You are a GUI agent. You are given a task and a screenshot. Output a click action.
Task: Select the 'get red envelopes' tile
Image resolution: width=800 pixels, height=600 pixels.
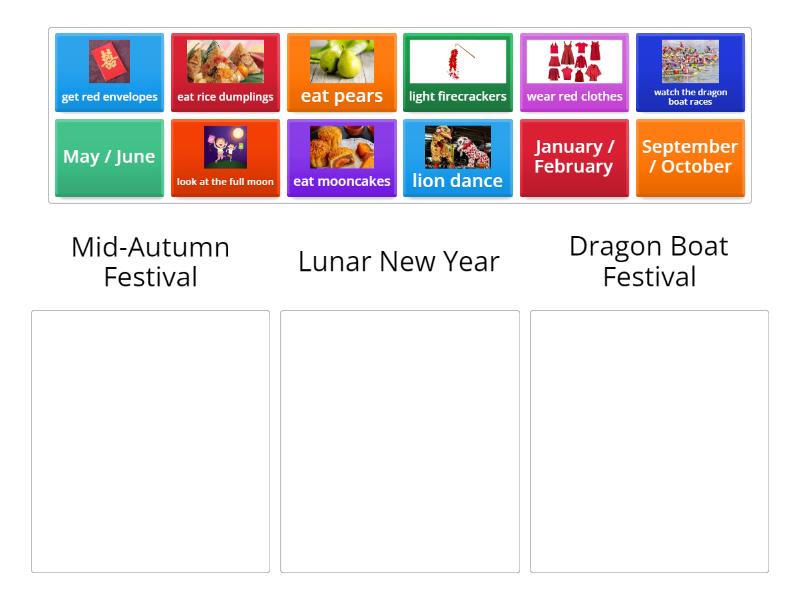coord(108,72)
